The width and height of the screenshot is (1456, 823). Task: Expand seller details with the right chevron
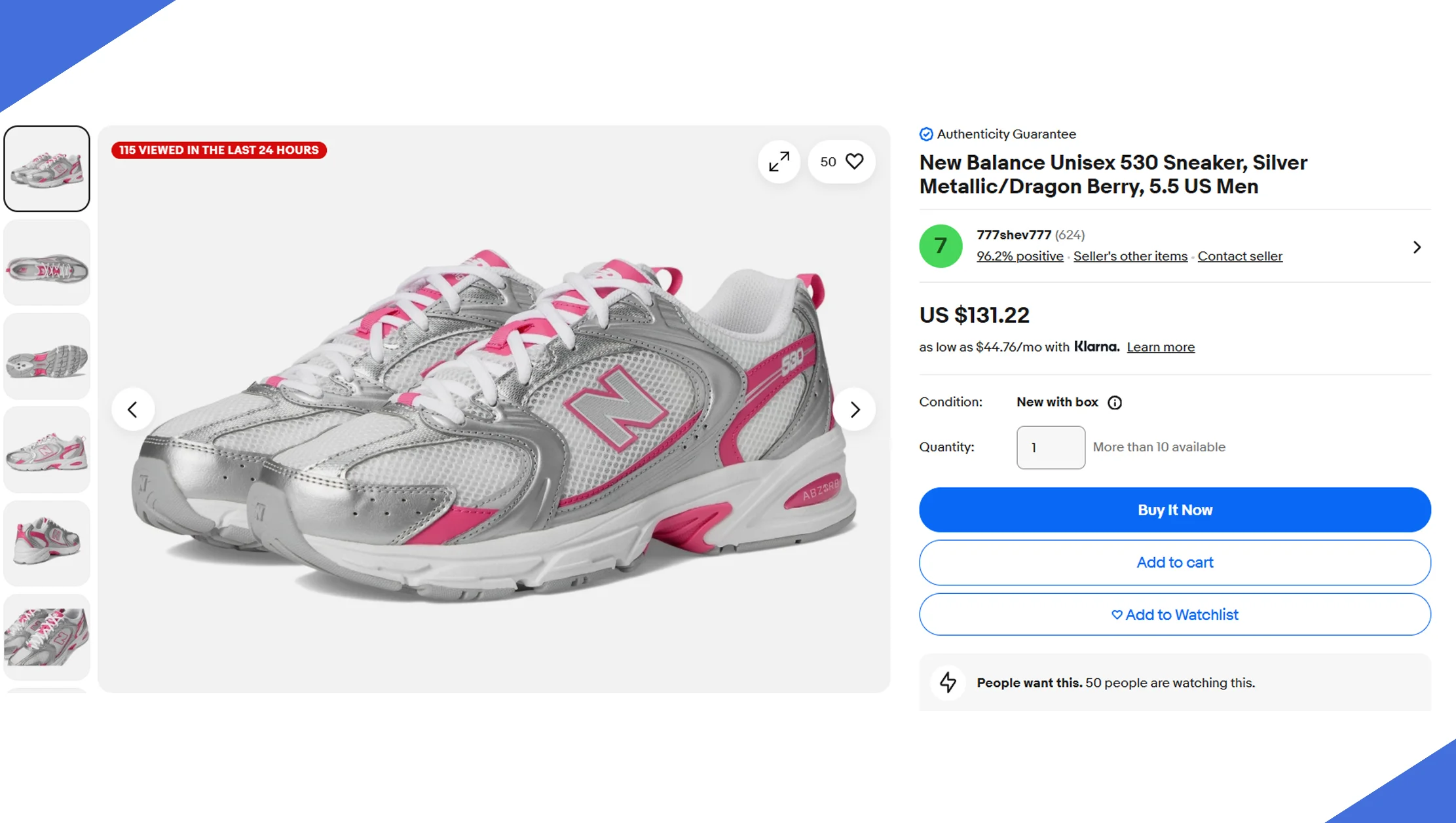point(1417,247)
